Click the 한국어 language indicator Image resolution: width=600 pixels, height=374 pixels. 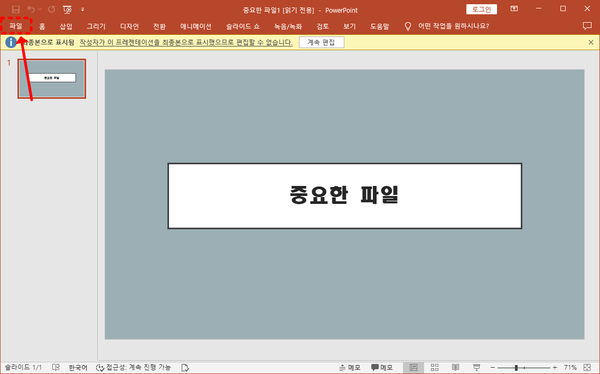click(x=78, y=367)
